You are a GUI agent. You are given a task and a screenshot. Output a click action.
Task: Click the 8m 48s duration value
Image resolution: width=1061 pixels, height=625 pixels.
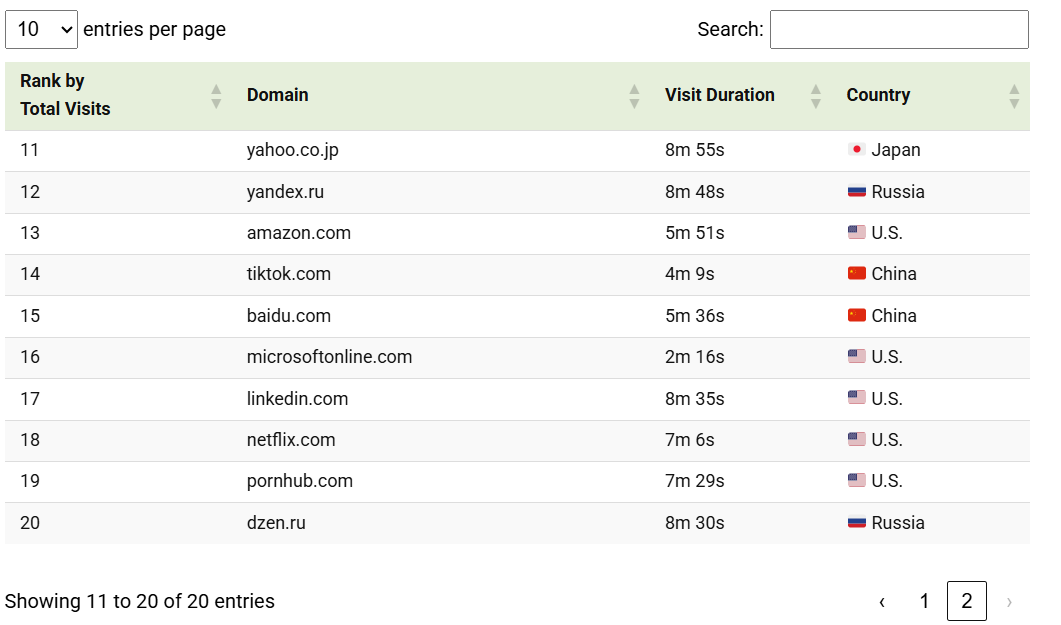click(x=694, y=191)
